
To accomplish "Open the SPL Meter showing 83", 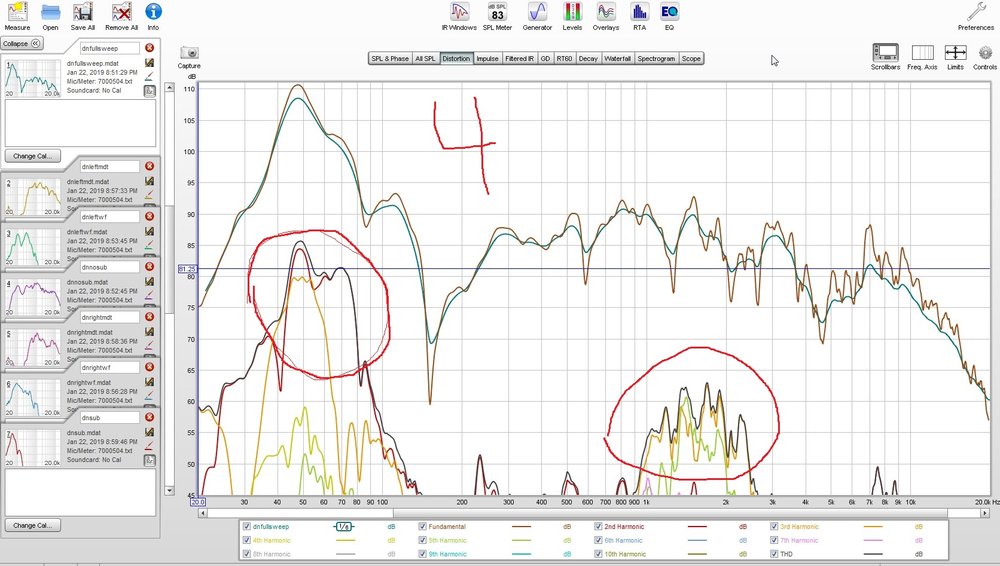I will [497, 16].
